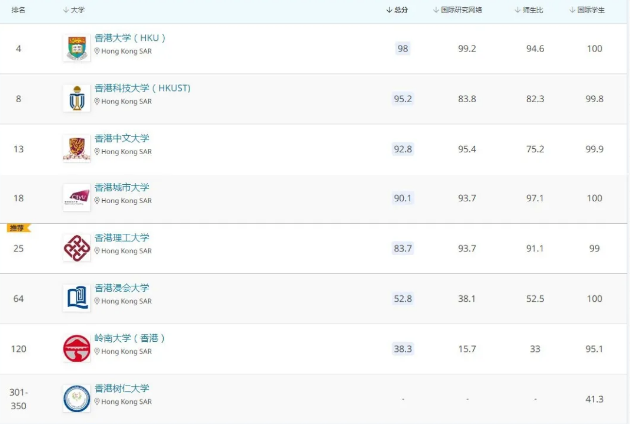Click total score 90.1 for 香港城市大学
The image size is (630, 424).
point(403,198)
